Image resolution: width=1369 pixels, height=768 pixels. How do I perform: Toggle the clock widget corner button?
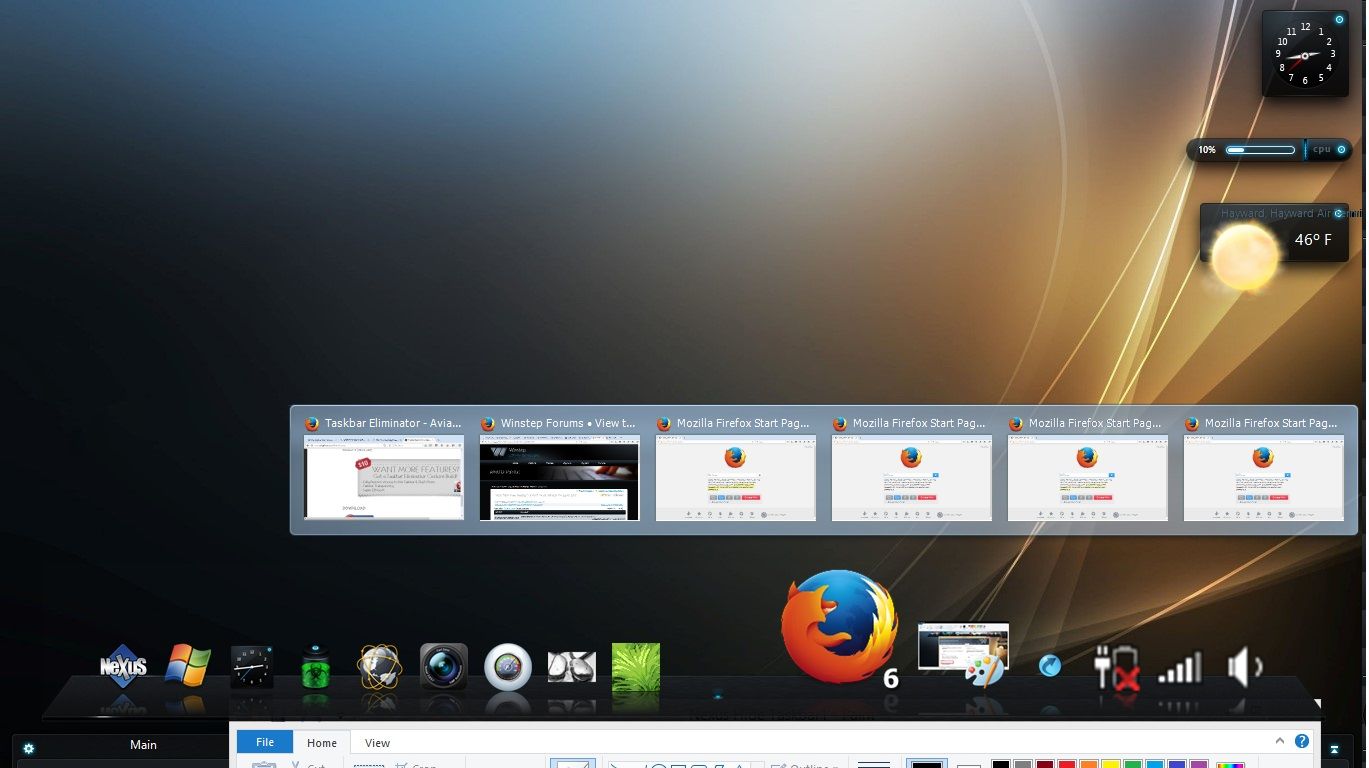pyautogui.click(x=1339, y=19)
